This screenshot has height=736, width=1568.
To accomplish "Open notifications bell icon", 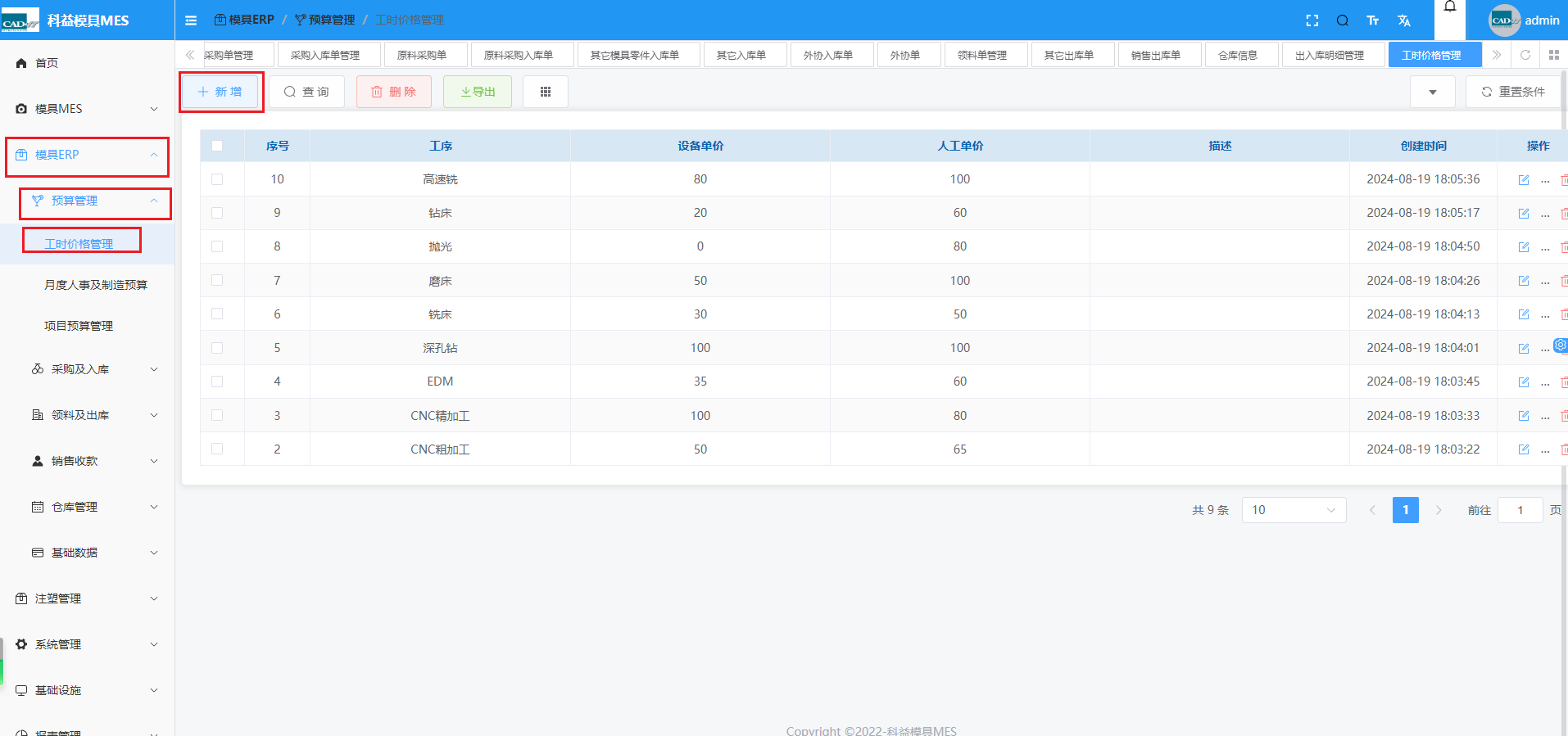I will pos(1450,7).
